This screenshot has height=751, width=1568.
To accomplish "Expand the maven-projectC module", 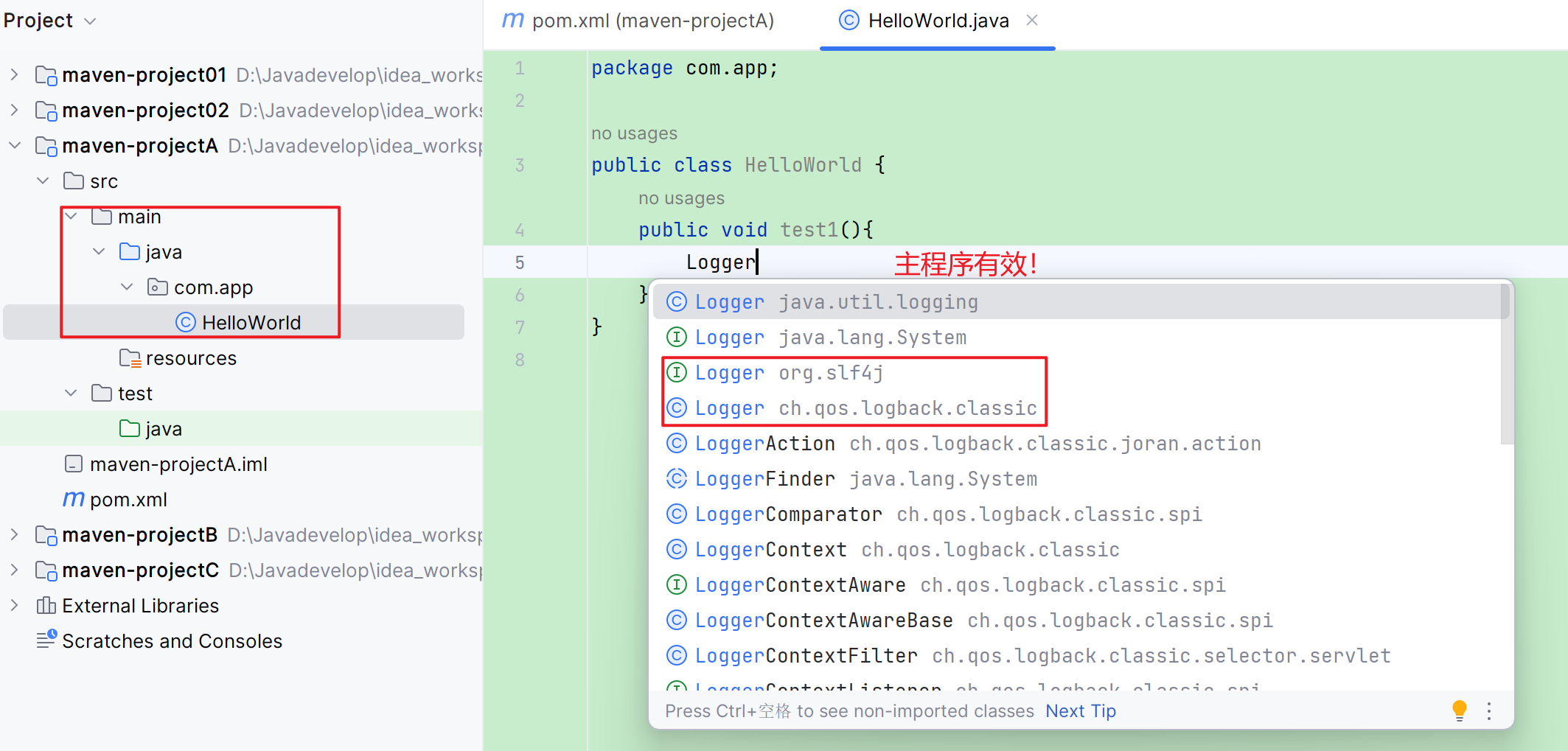I will [14, 570].
